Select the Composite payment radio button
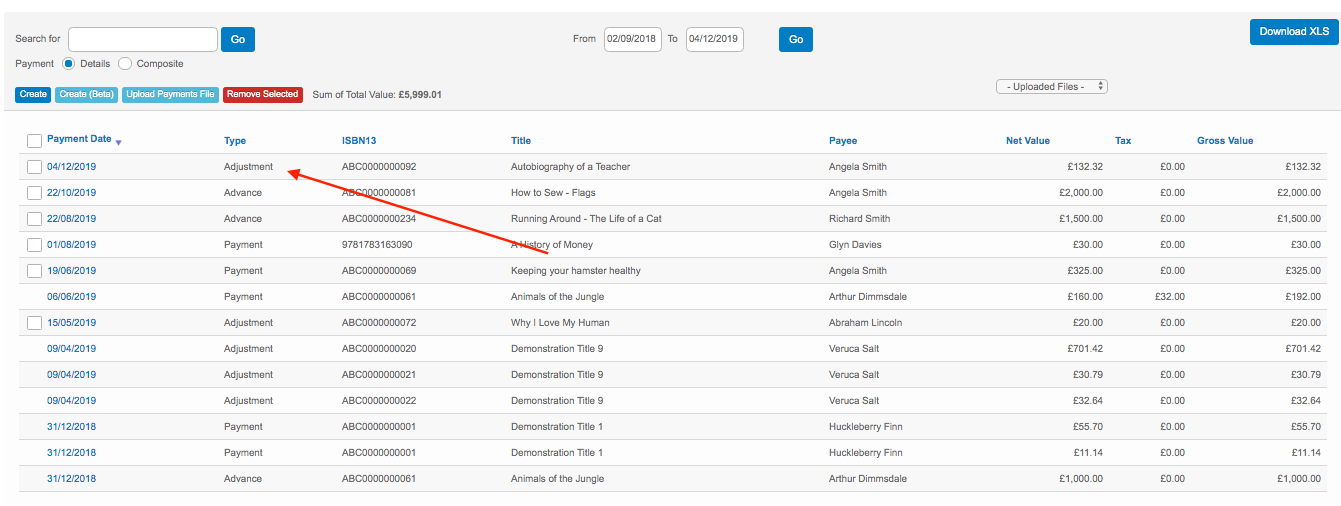 pyautogui.click(x=125, y=64)
